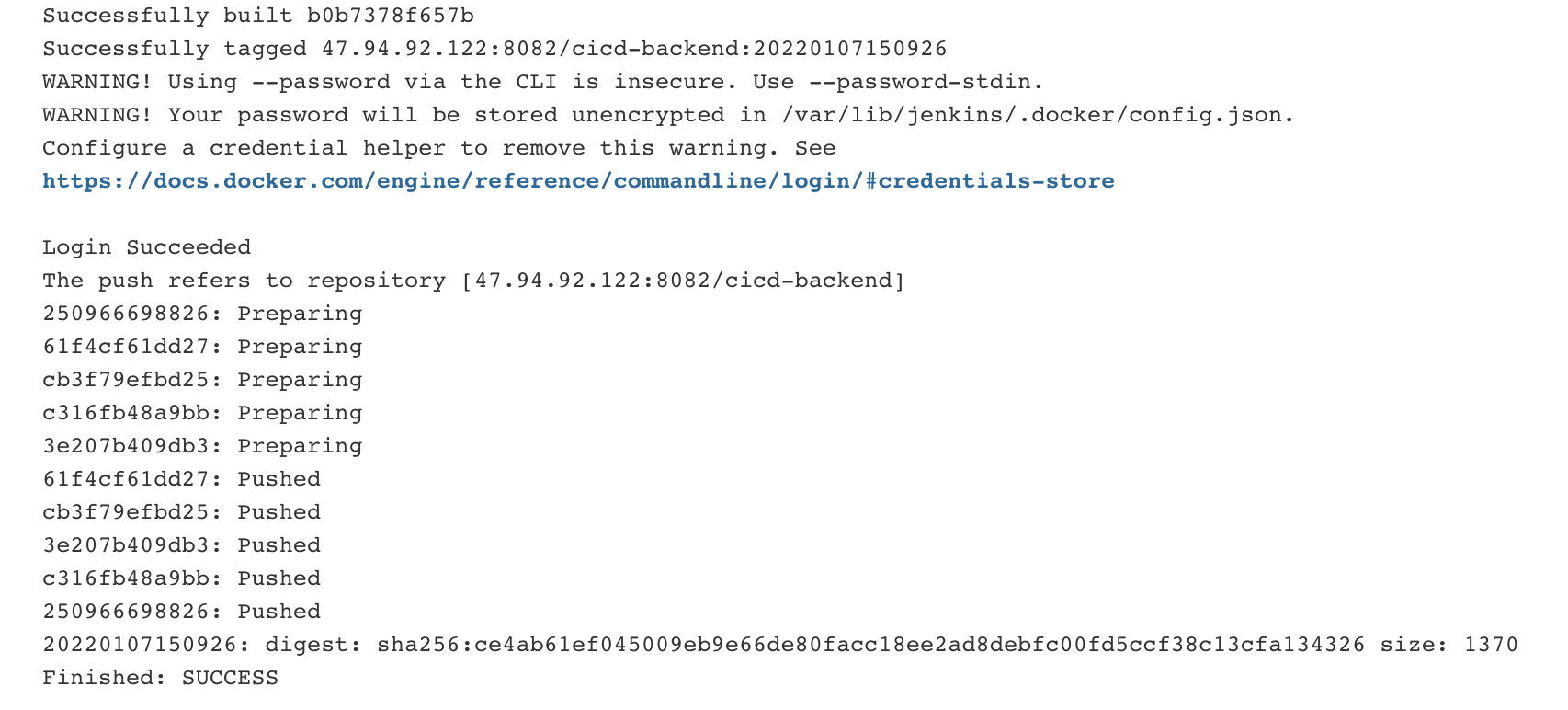Click the '61f4cf61dd27: Pushed' line
This screenshot has height=710, width=1568.
click(182, 479)
